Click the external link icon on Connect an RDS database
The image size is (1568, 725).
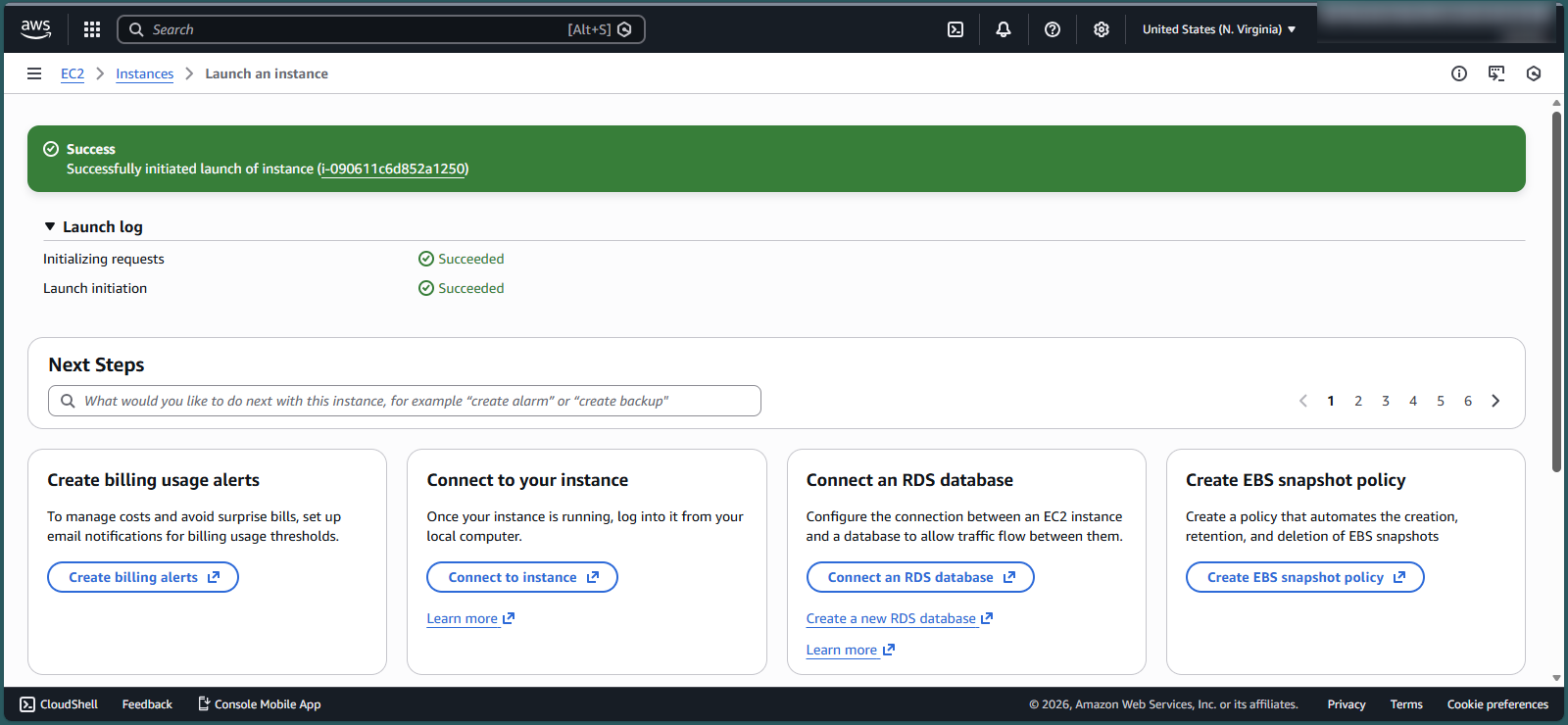(1009, 577)
